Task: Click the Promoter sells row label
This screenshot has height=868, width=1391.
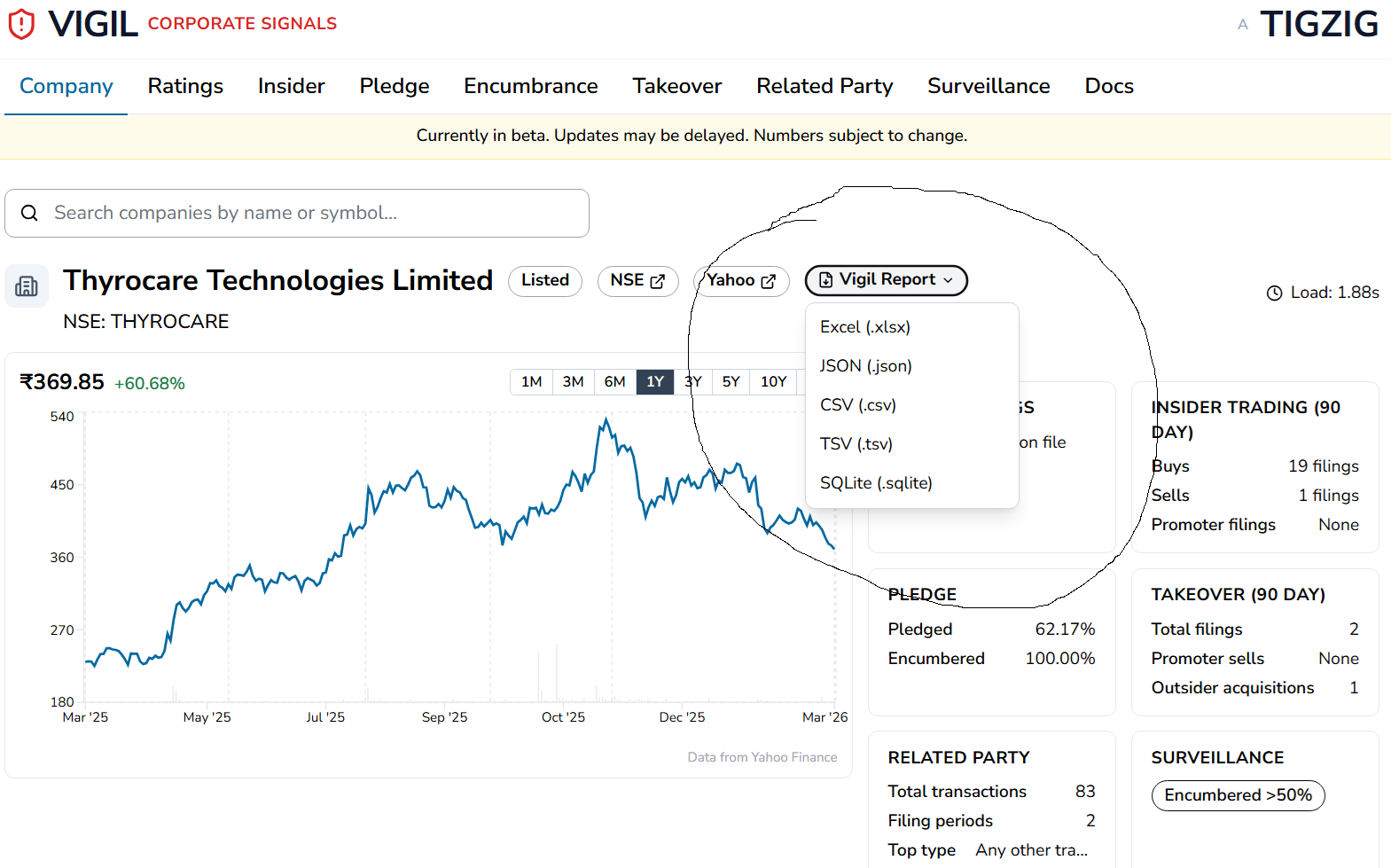Action: [1207, 659]
